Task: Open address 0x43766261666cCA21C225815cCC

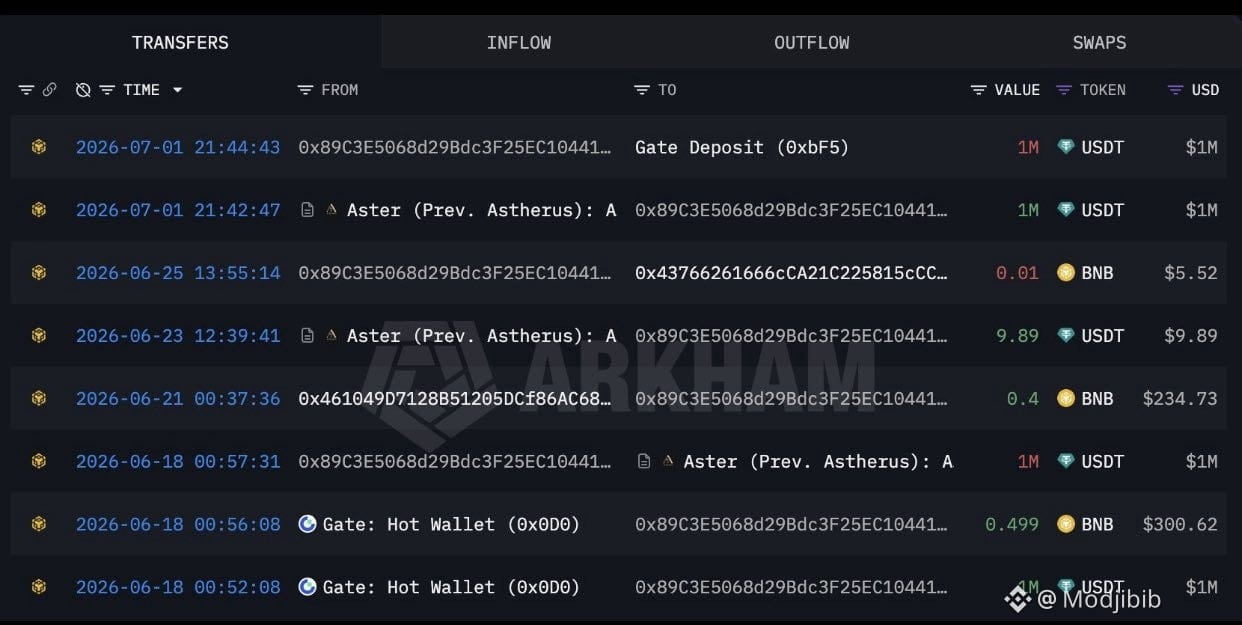Action: (x=791, y=273)
